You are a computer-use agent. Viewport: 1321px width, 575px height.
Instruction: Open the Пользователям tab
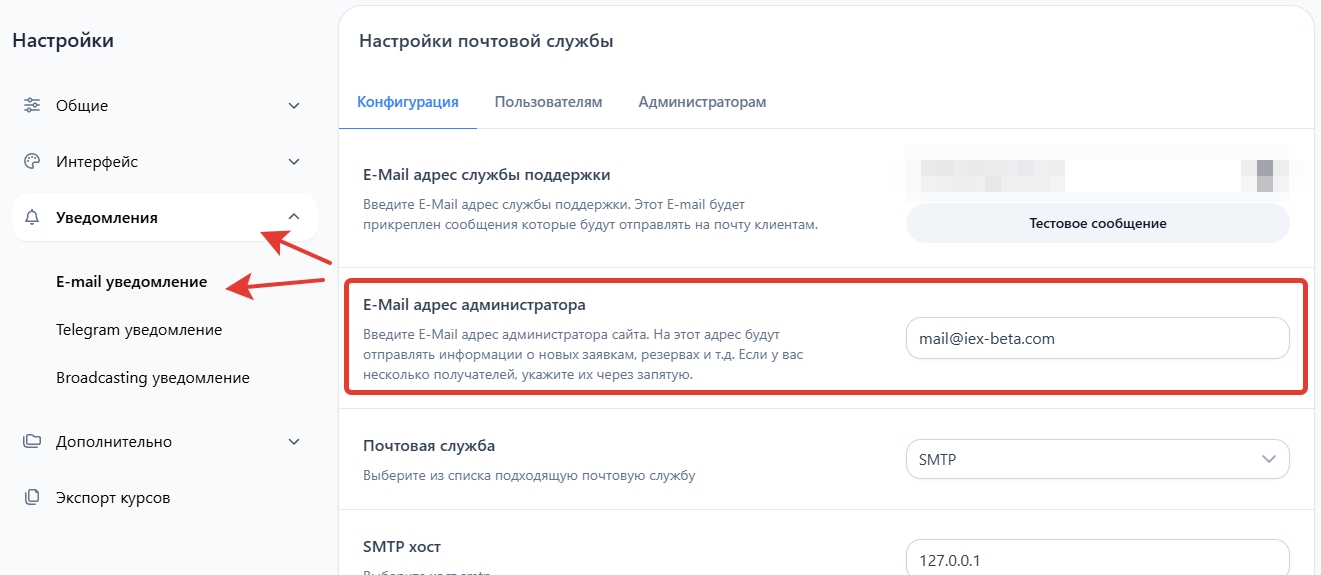(548, 102)
